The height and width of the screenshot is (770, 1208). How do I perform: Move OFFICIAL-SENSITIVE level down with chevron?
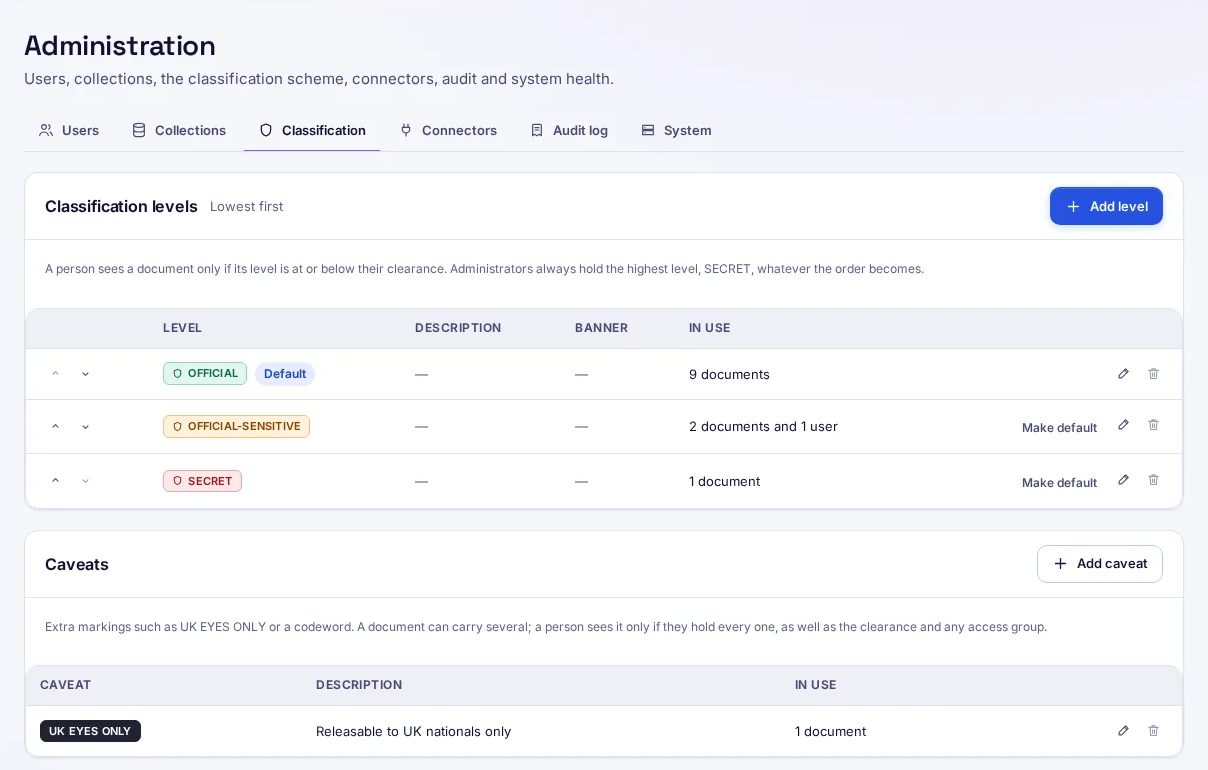(x=85, y=427)
